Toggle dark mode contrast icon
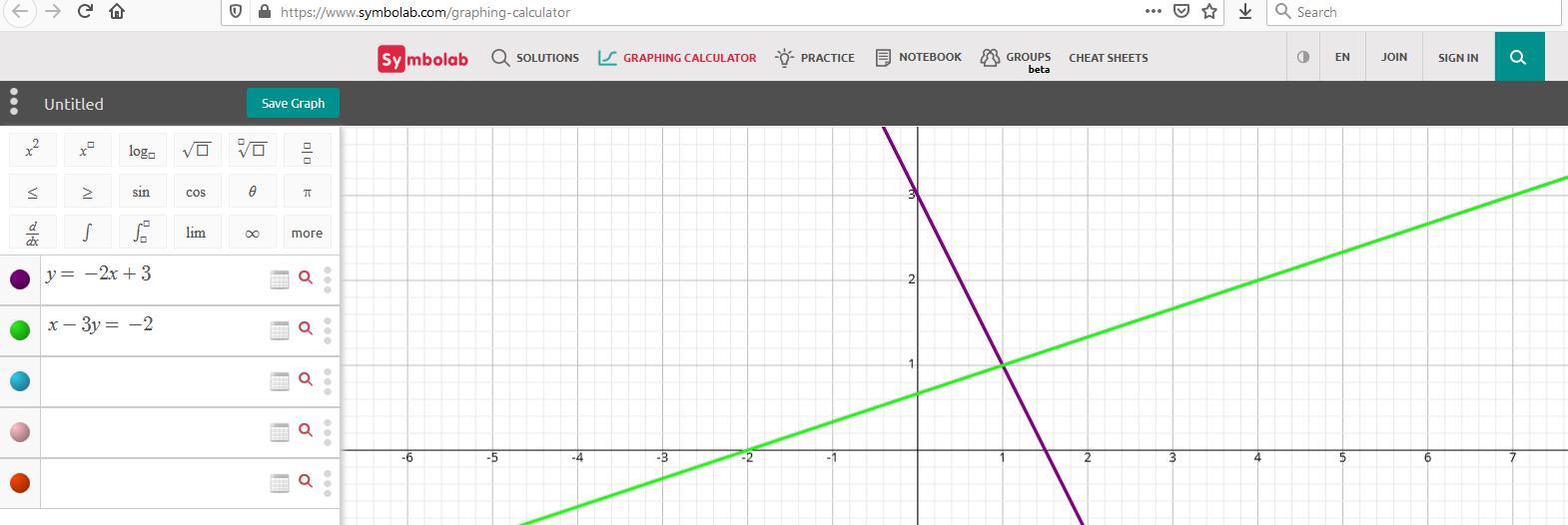Viewport: 1568px width, 525px height. [x=1302, y=57]
